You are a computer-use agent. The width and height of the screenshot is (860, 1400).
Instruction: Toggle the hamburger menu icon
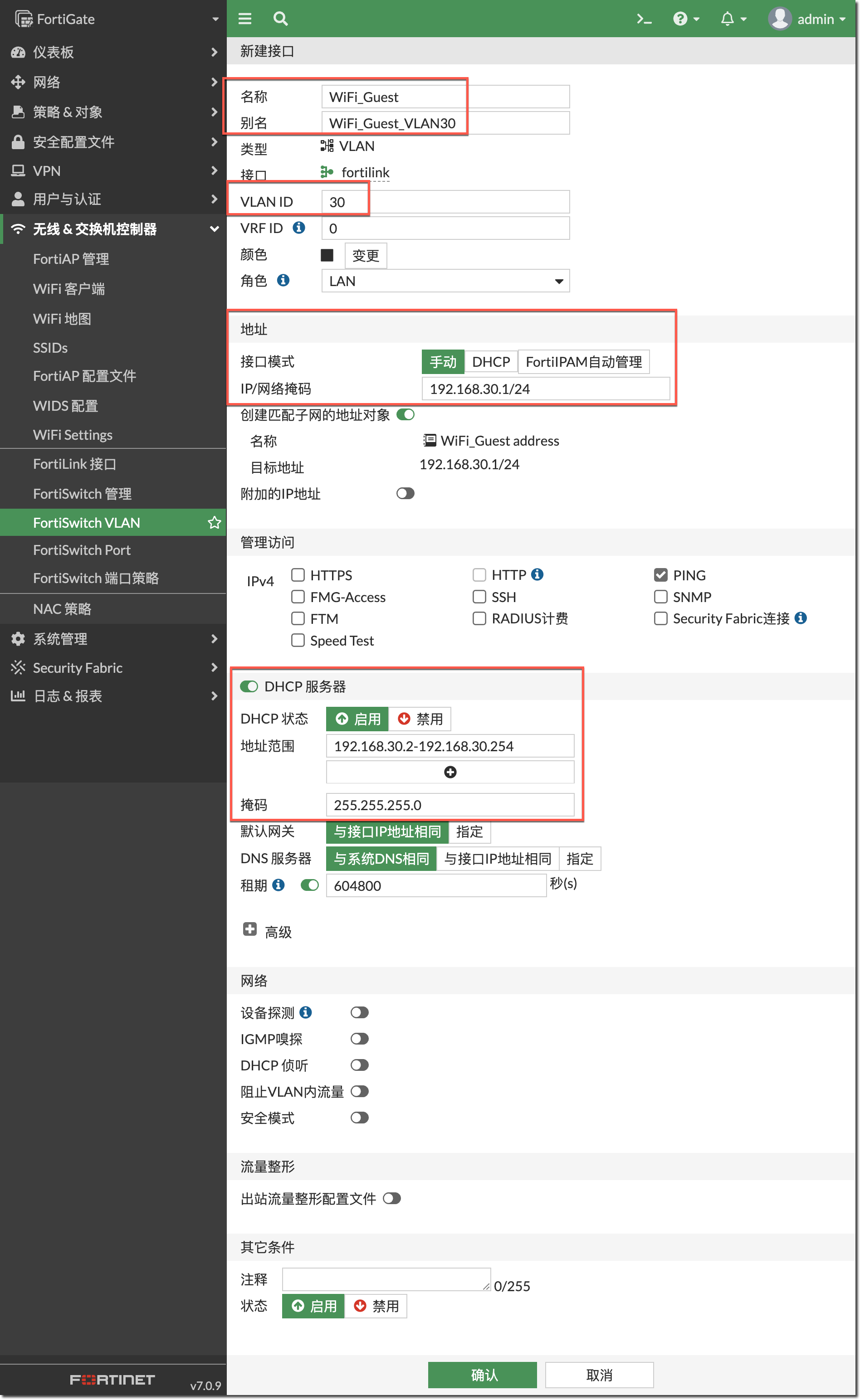coord(244,19)
